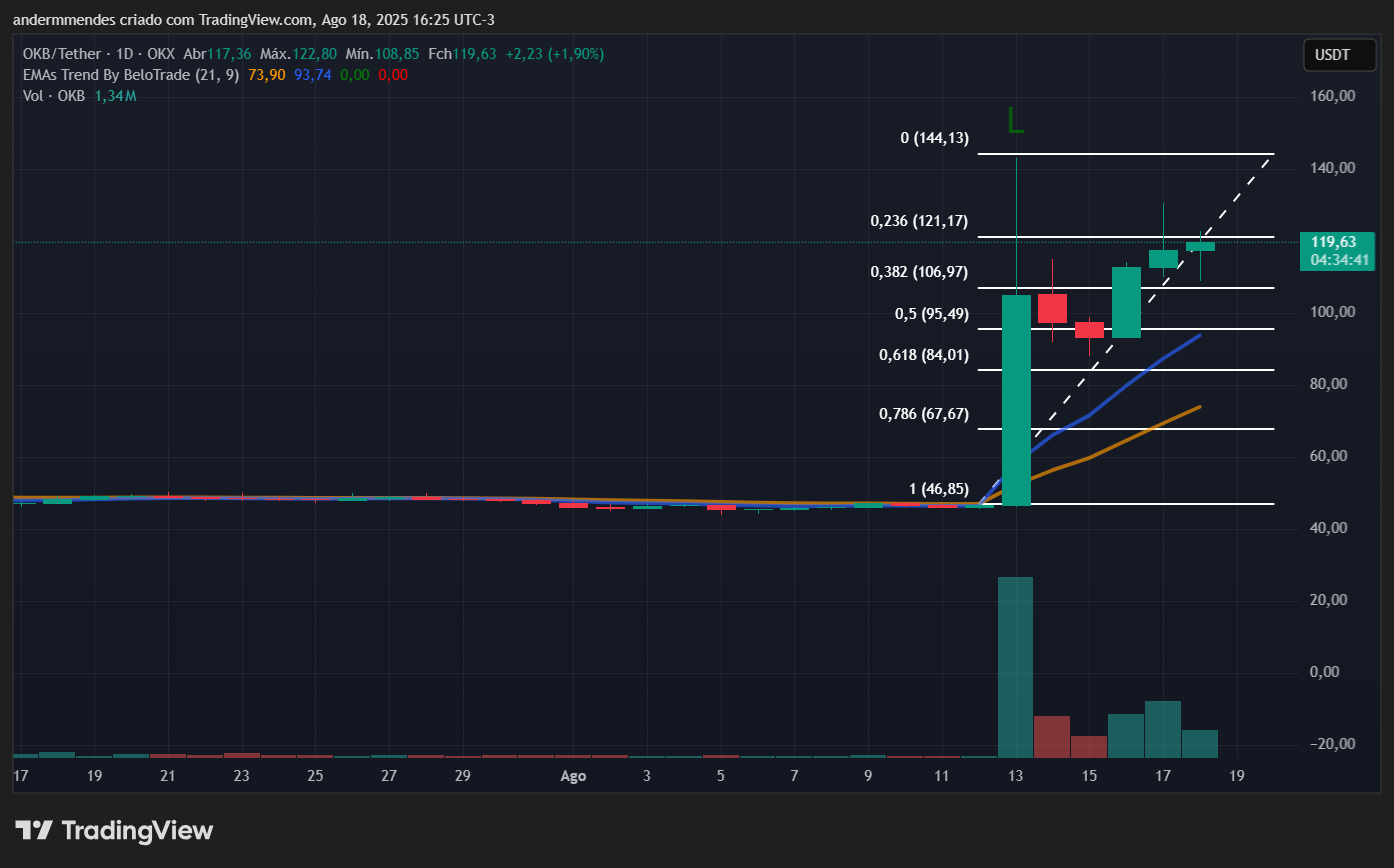Viewport: 1394px width, 868px height.
Task: Click the 160,00 price axis label
Action: (x=1334, y=96)
